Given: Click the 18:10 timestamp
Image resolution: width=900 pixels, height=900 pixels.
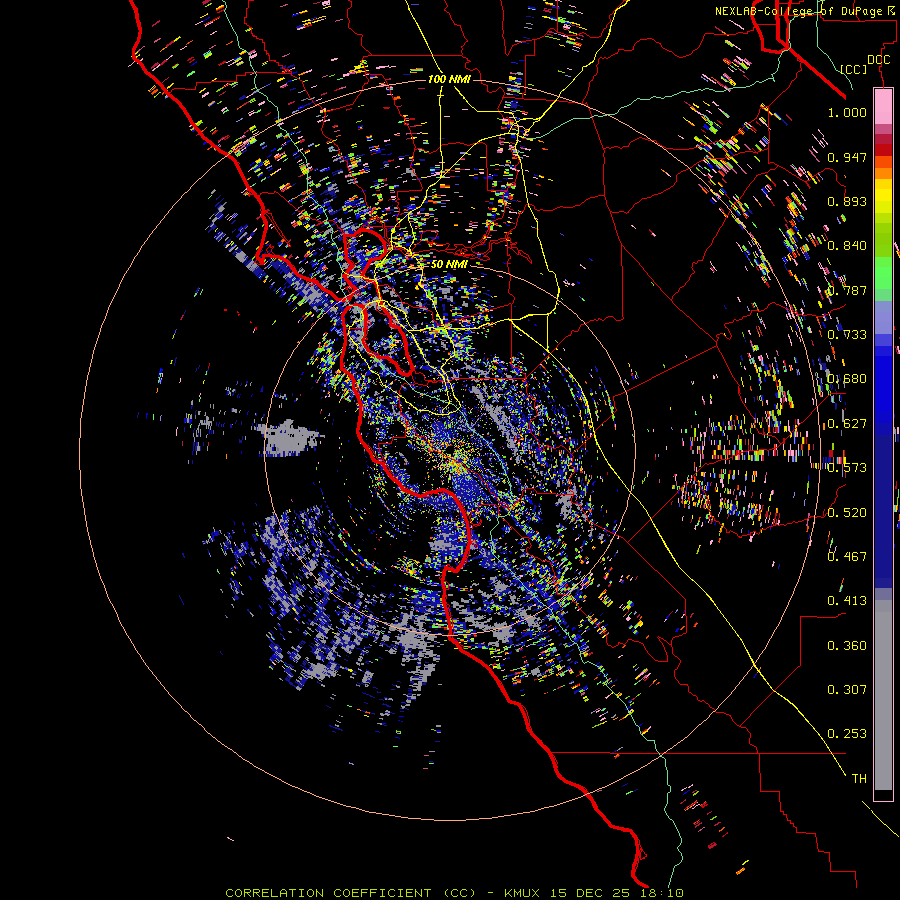Looking at the screenshot, I should coord(661,893).
